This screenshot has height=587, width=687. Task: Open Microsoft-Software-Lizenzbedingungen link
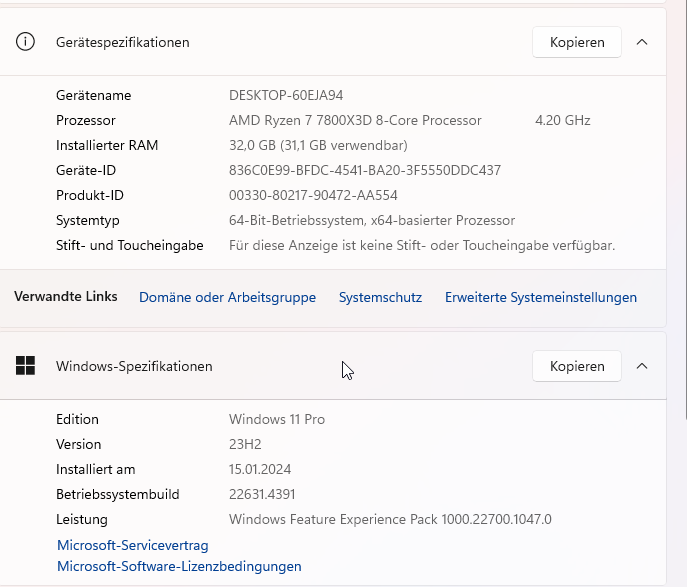[x=179, y=566]
